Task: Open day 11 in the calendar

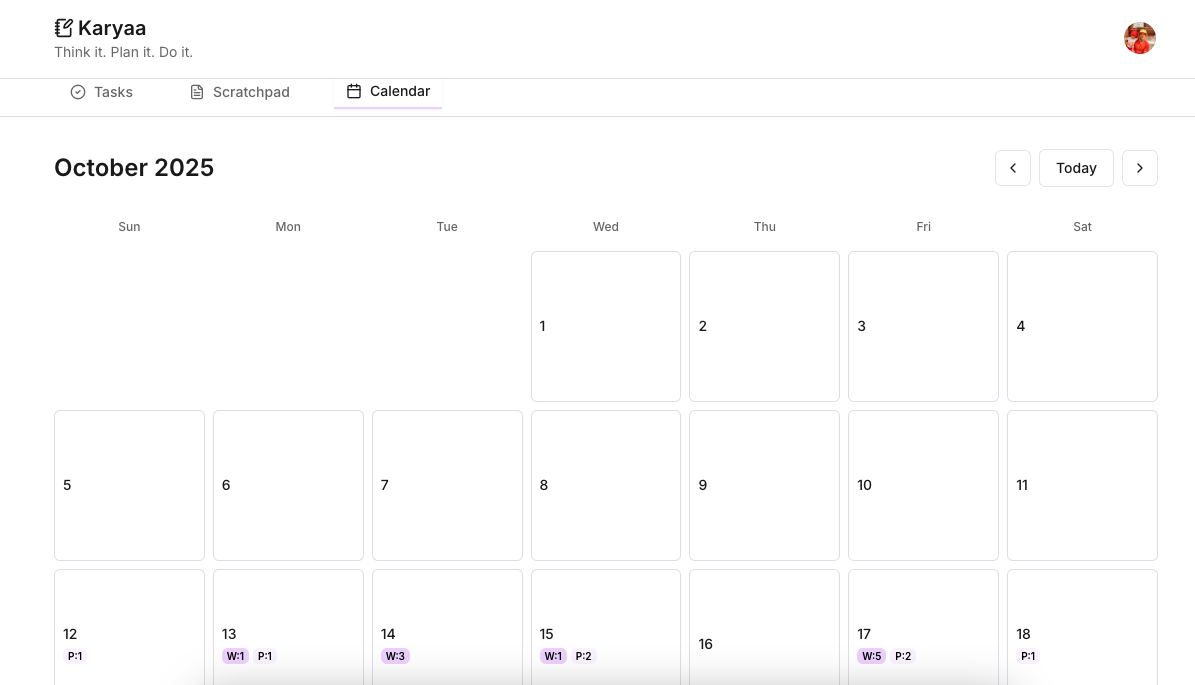Action: [1082, 485]
